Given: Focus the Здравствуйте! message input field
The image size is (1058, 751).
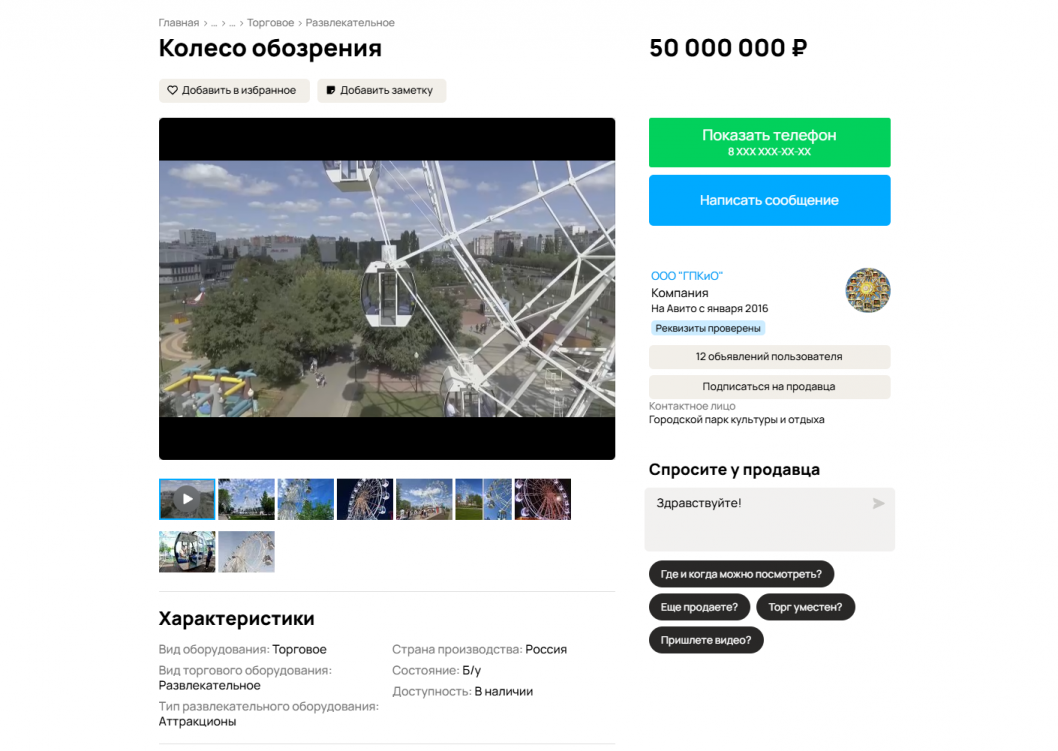Looking at the screenshot, I should (x=769, y=520).
